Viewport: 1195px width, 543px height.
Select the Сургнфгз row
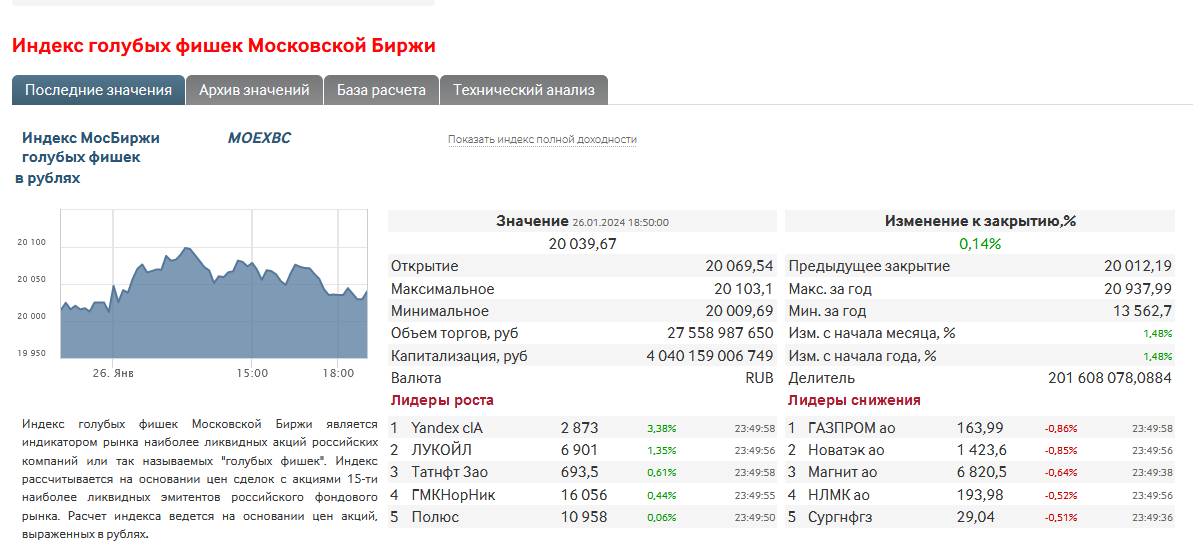[x=980, y=517]
